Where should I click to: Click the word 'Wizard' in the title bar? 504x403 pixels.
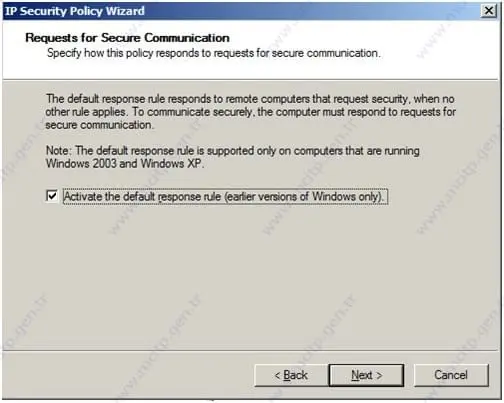click(125, 11)
